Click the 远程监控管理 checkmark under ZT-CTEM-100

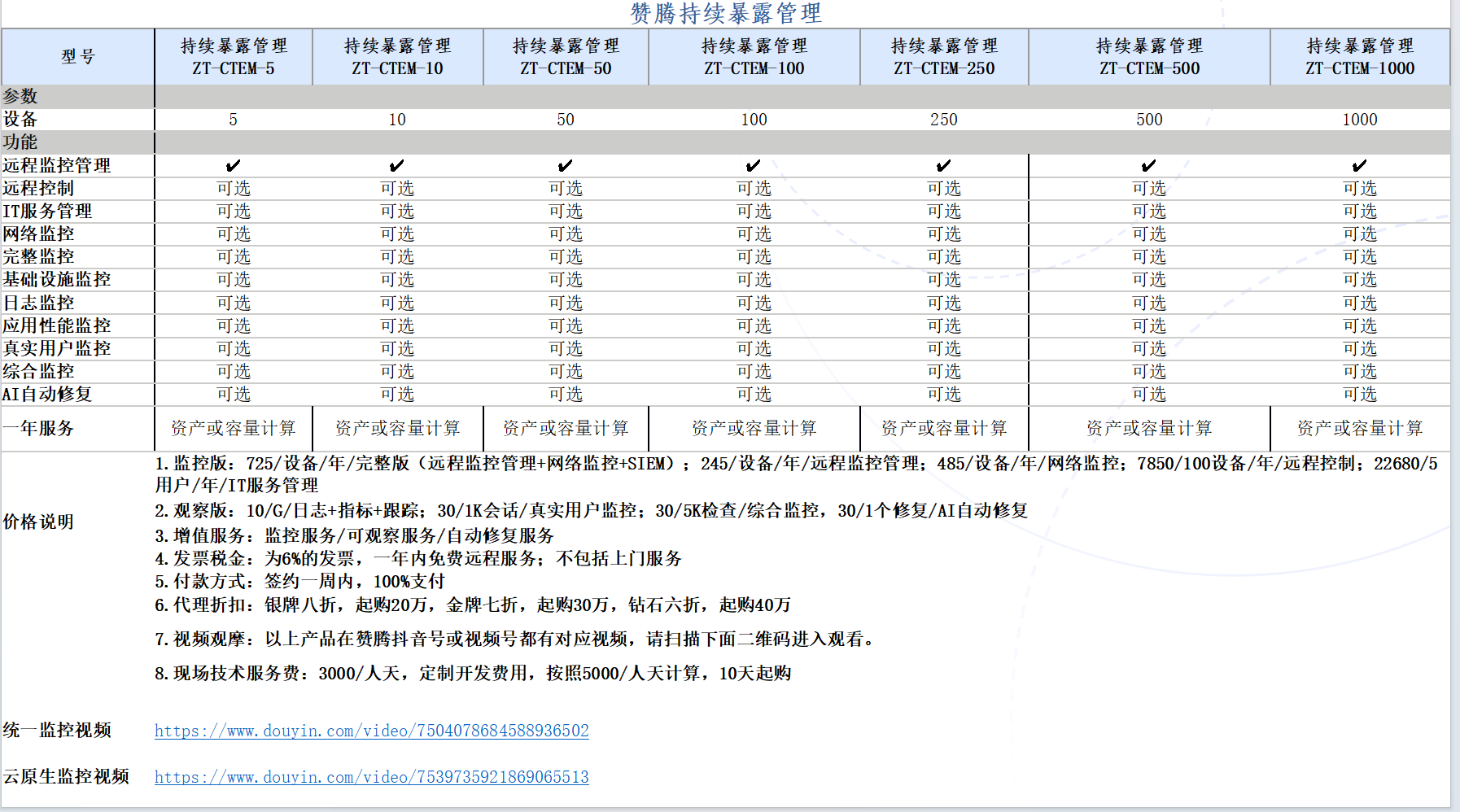click(754, 166)
